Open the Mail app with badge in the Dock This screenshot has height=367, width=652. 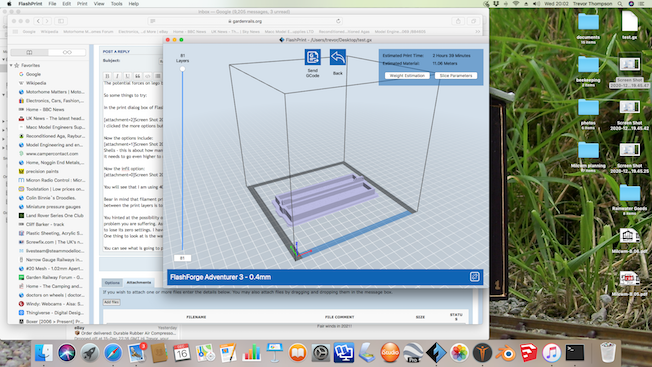point(136,353)
